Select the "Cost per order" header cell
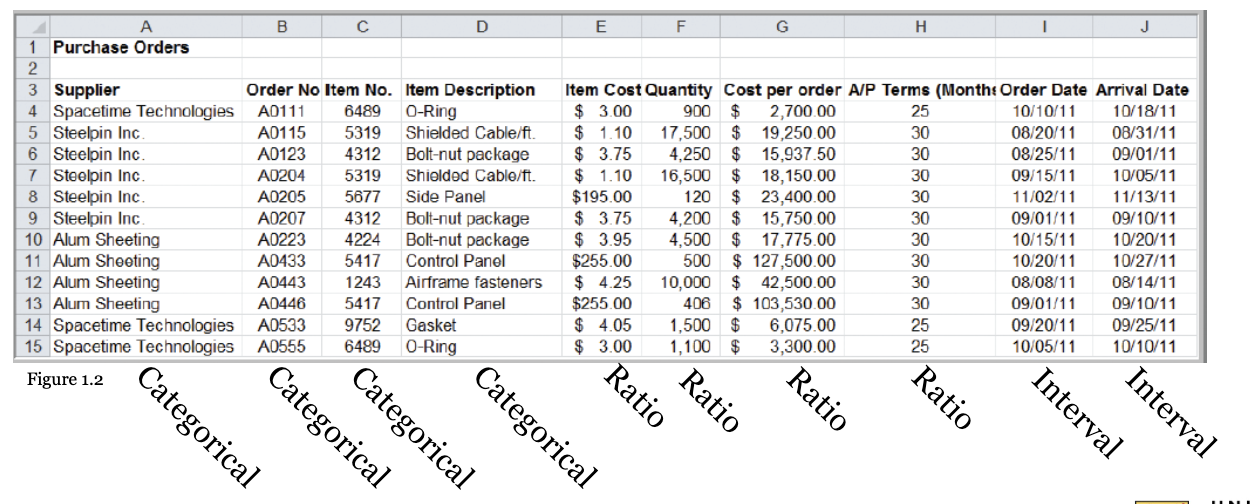1250x504 pixels. coord(782,90)
